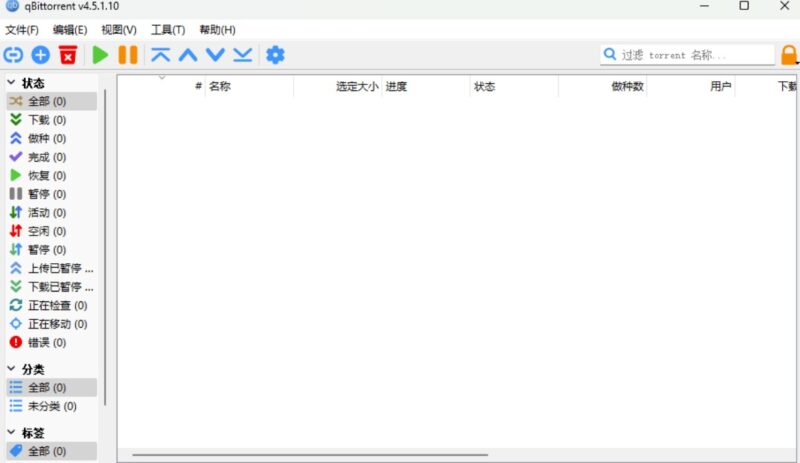Viewport: 800px width, 463px height.
Task: Minimize the qBittorrent window
Action: pos(704,6)
